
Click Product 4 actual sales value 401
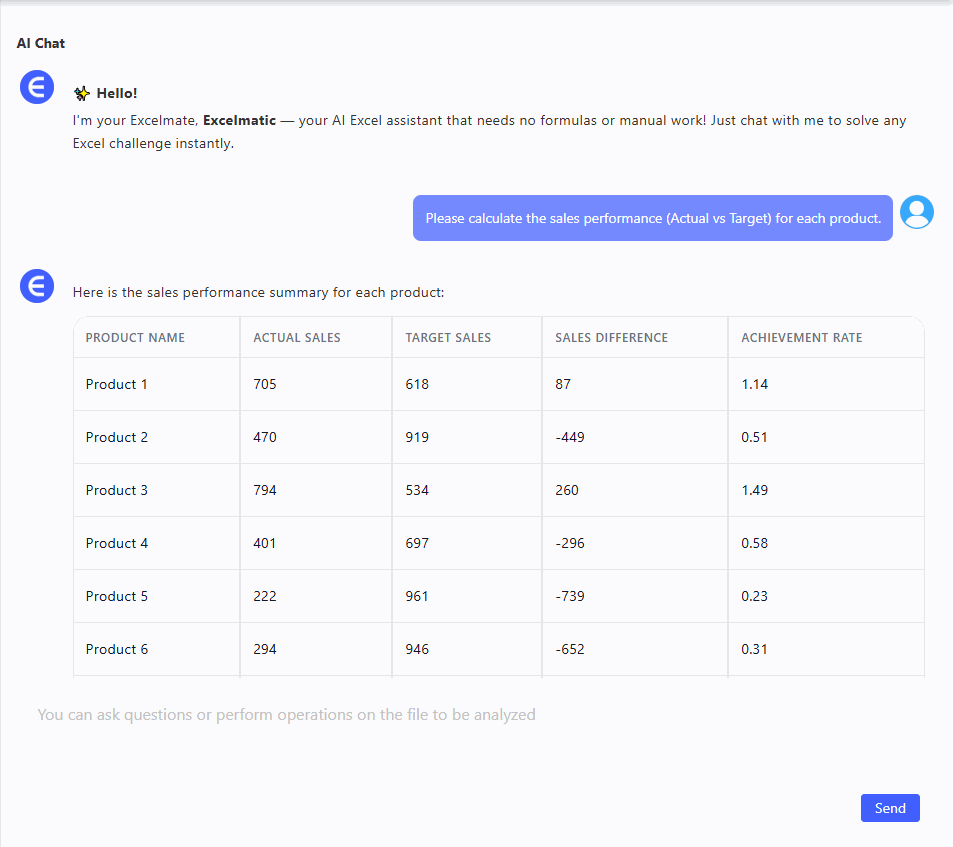pyautogui.click(x=265, y=543)
